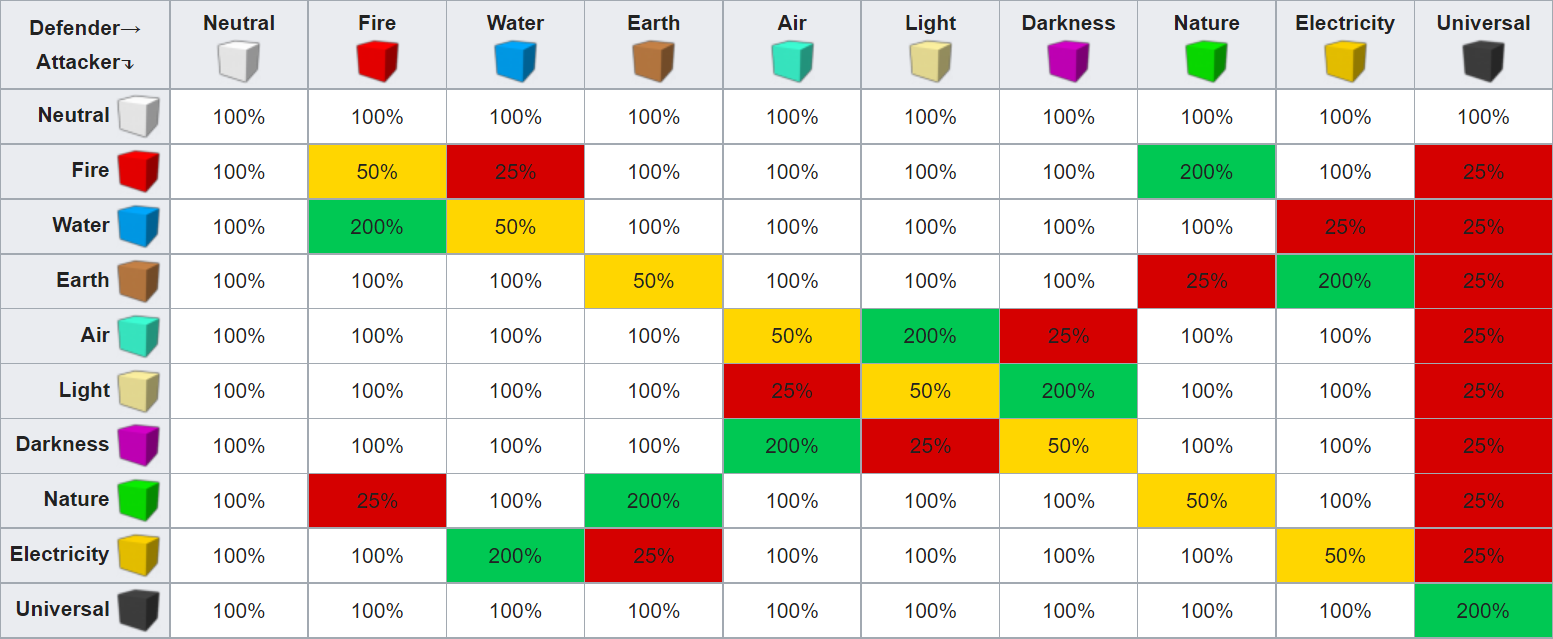Select the yellow Electricity cube in the left attacker column
The height and width of the screenshot is (639, 1553).
139,555
